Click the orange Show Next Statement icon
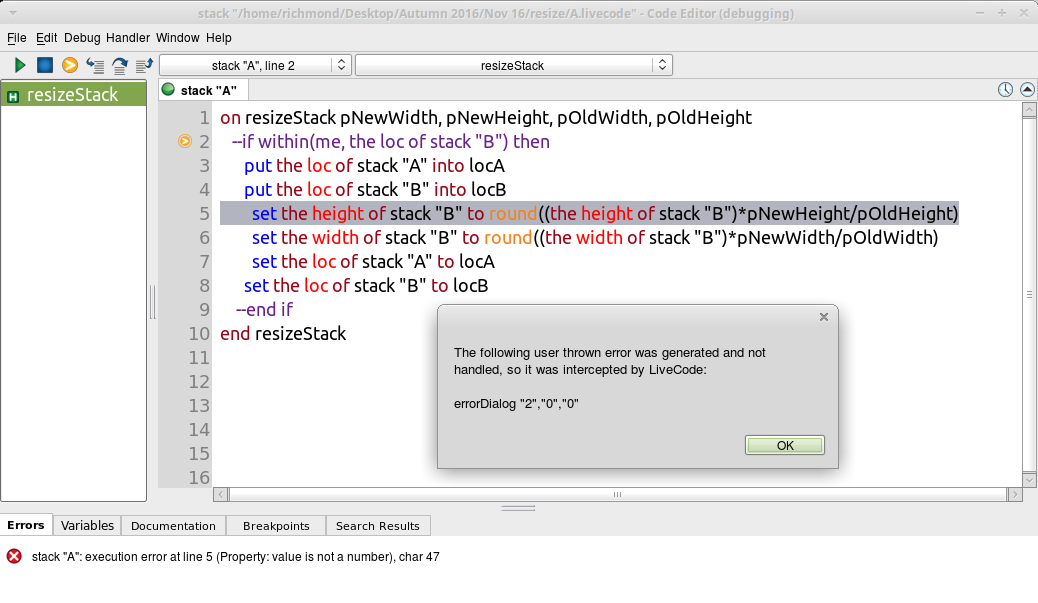The image size is (1038, 603). tap(70, 65)
